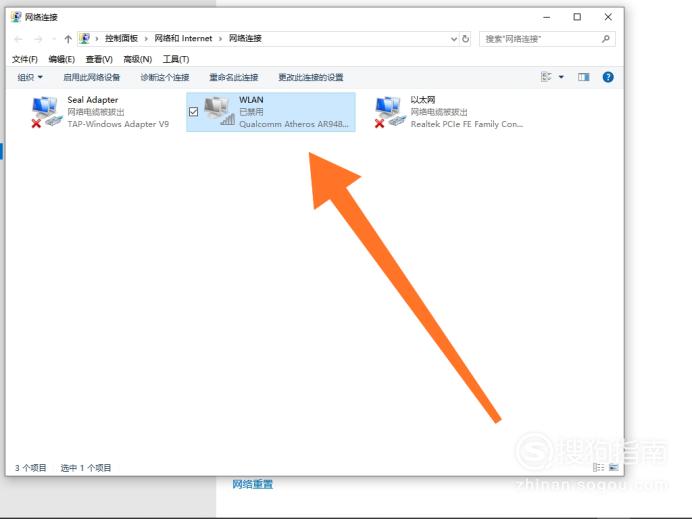Click 诊断这个连接 button
This screenshot has height=519, width=692.
pos(164,77)
